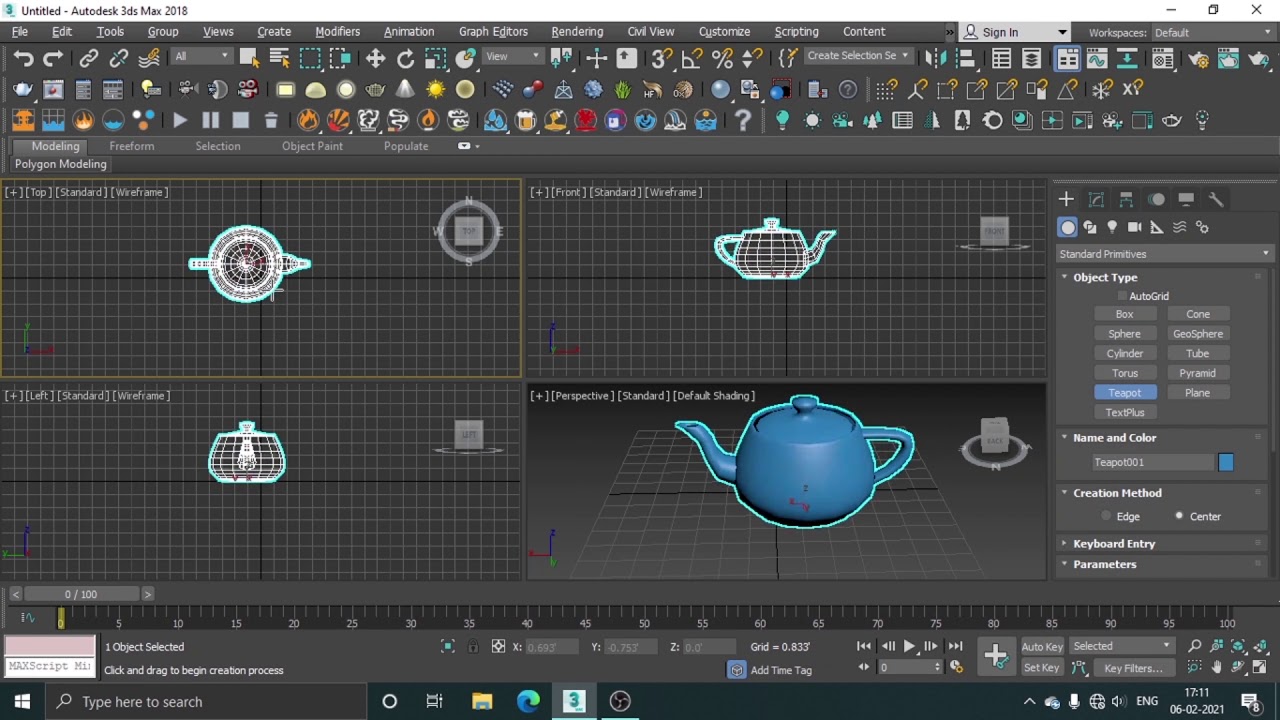Select the Helpers category icon
Image resolution: width=1280 pixels, height=720 pixels.
1157,228
